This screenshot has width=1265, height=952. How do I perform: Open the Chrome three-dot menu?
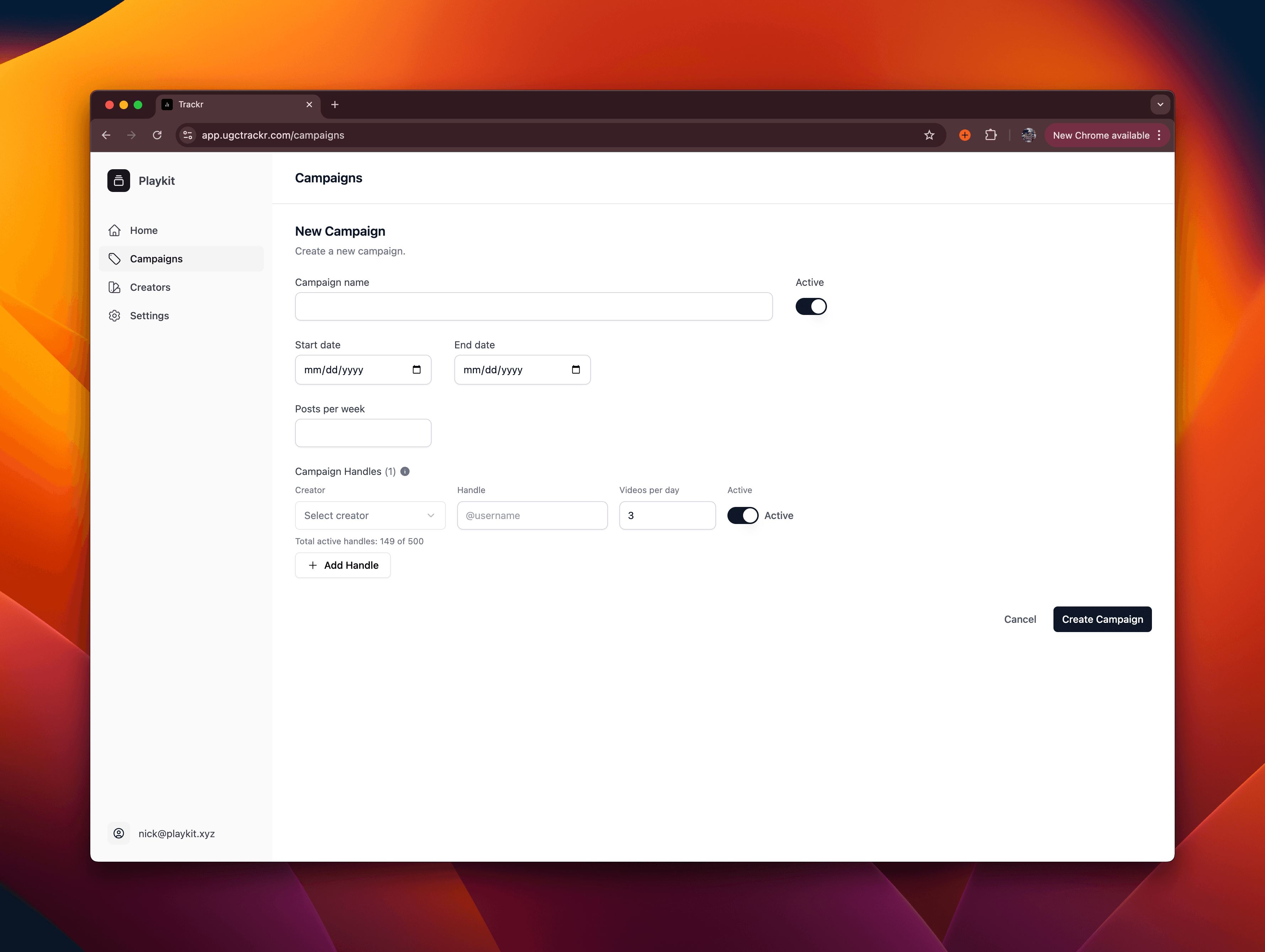1159,135
